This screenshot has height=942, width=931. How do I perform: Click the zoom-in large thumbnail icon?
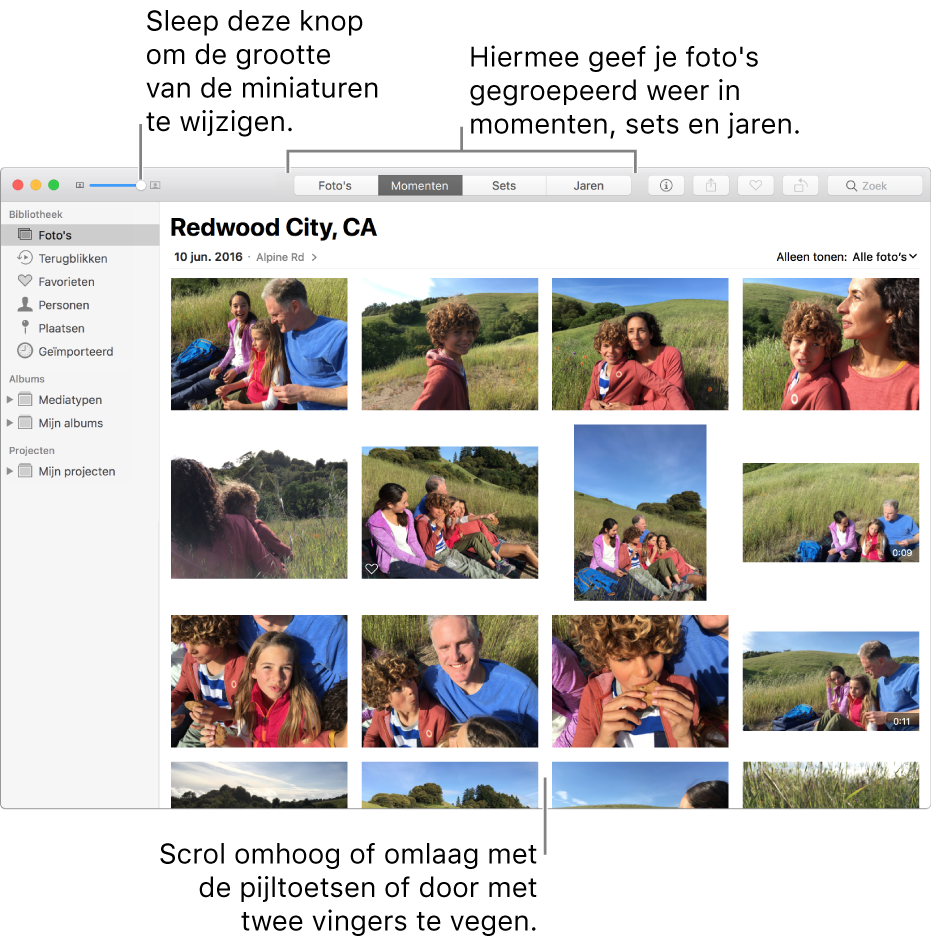pyautogui.click(x=155, y=185)
